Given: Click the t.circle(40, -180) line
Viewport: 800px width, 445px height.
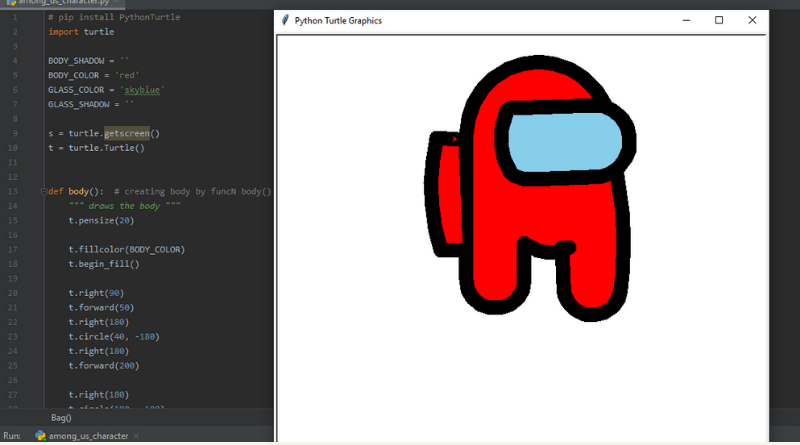Looking at the screenshot, I should (114, 337).
